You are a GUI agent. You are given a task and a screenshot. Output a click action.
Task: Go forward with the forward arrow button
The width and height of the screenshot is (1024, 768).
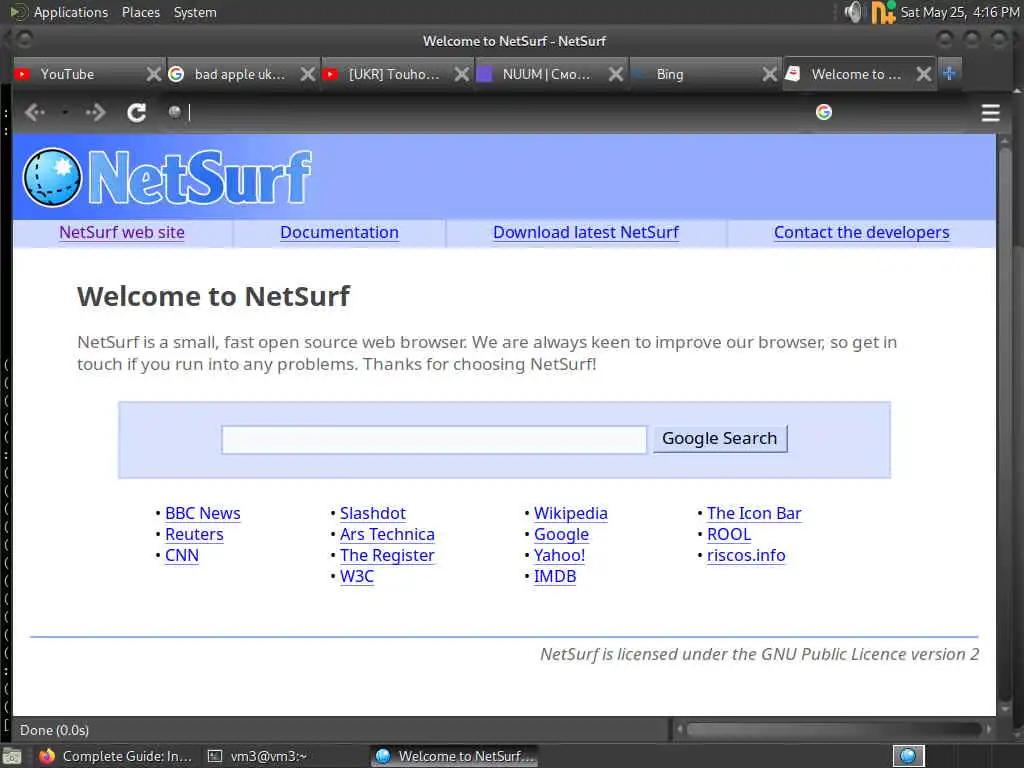(x=95, y=112)
